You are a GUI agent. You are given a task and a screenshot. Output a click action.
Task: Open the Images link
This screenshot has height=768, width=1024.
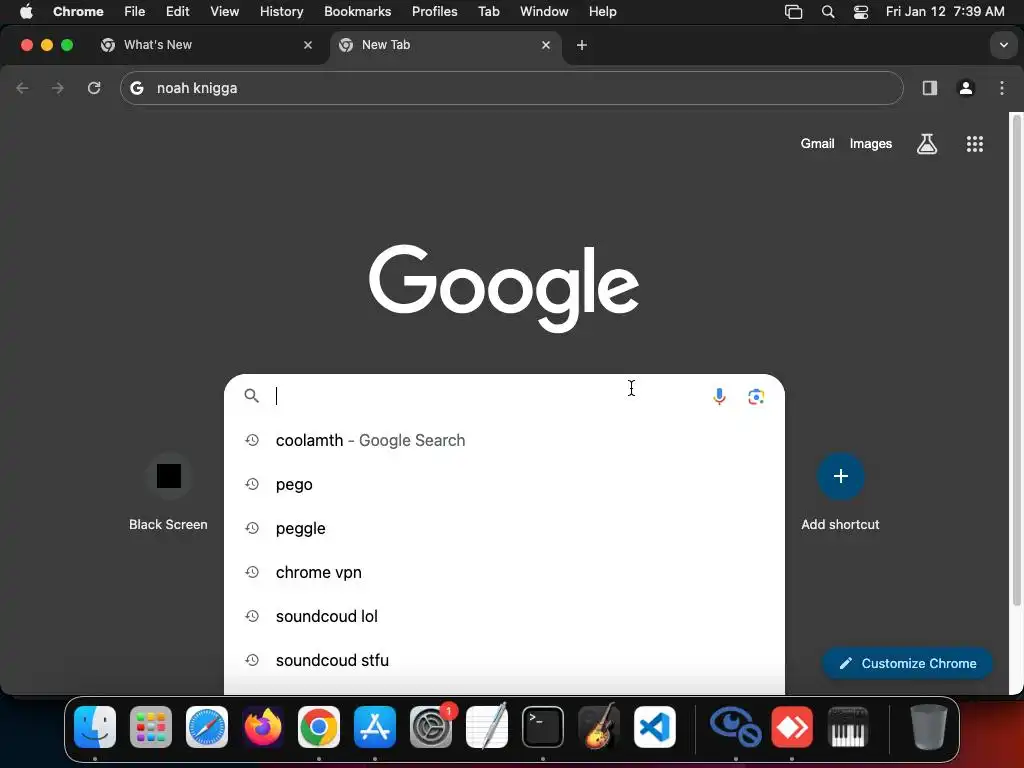(x=871, y=144)
